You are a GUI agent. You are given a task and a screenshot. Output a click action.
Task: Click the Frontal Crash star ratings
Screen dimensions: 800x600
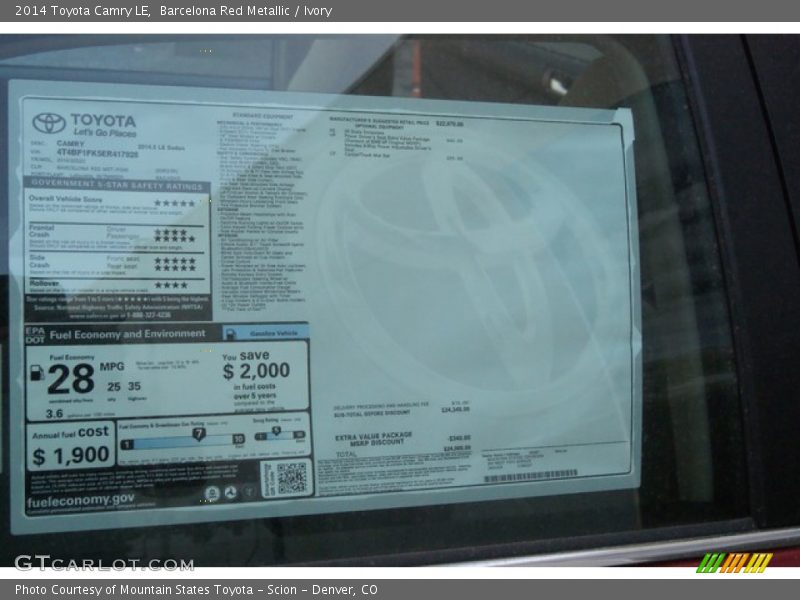coord(174,235)
